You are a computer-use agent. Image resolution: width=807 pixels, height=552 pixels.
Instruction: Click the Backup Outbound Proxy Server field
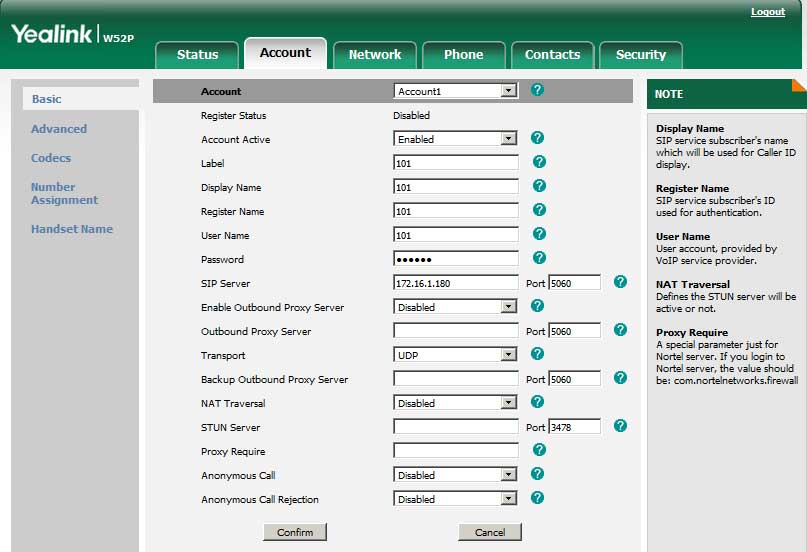pos(456,379)
